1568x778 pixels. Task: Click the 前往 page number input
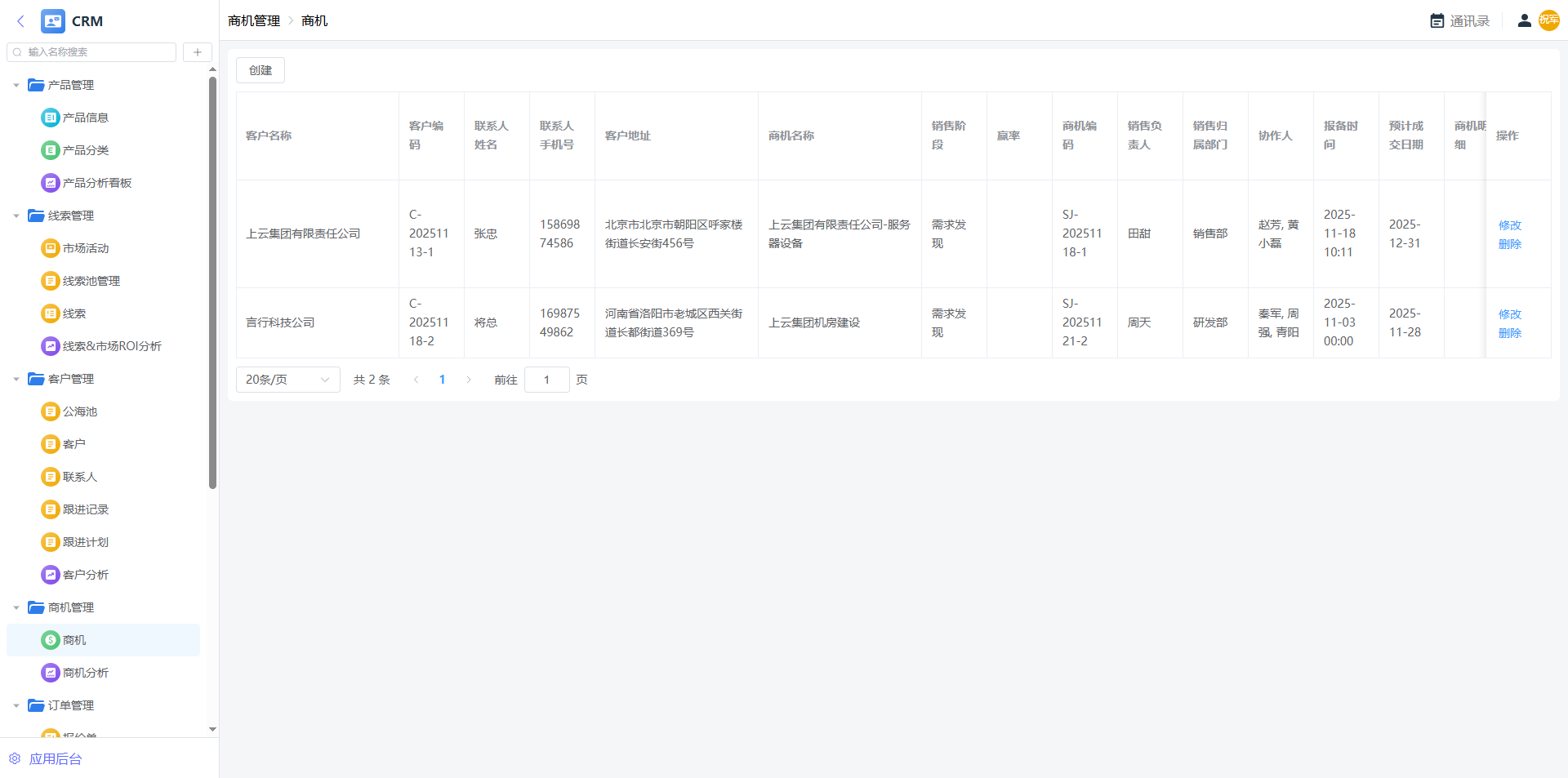pos(546,380)
